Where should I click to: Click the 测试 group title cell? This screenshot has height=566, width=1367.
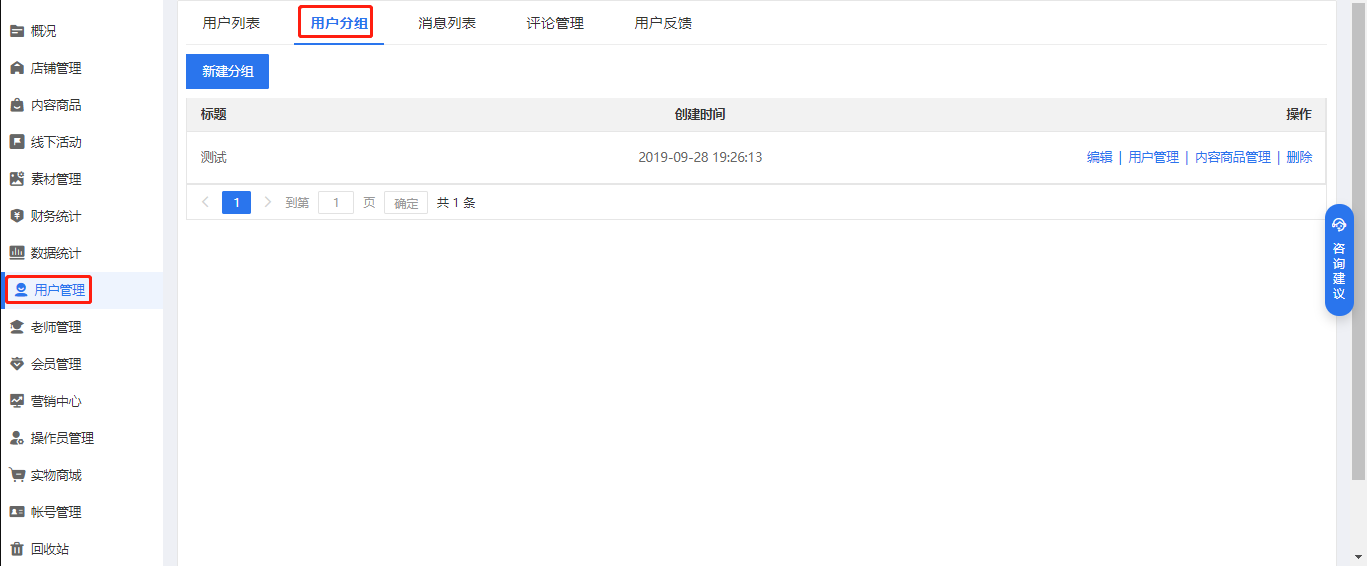tap(213, 157)
